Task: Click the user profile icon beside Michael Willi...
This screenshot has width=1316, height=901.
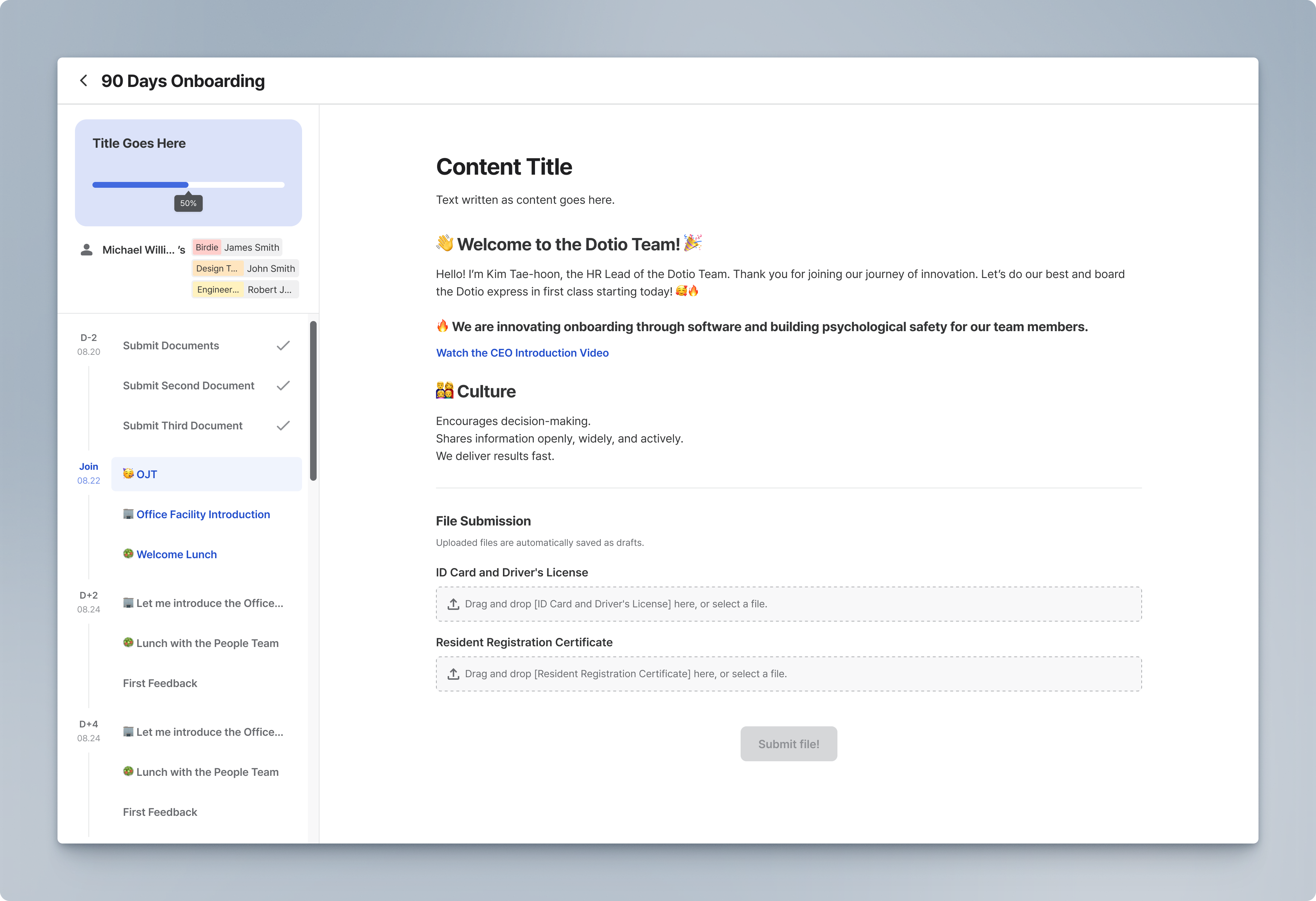Action: [x=87, y=250]
